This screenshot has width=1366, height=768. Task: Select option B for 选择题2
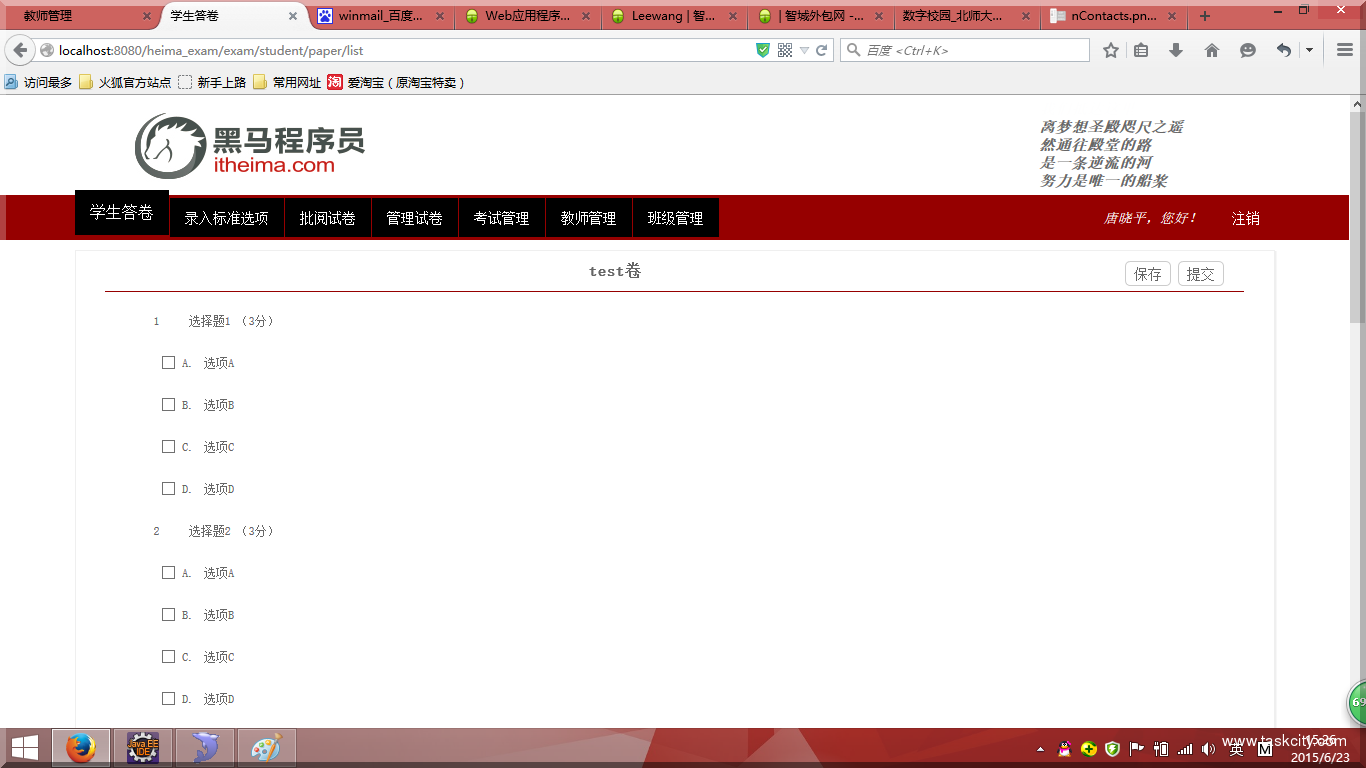(x=168, y=615)
